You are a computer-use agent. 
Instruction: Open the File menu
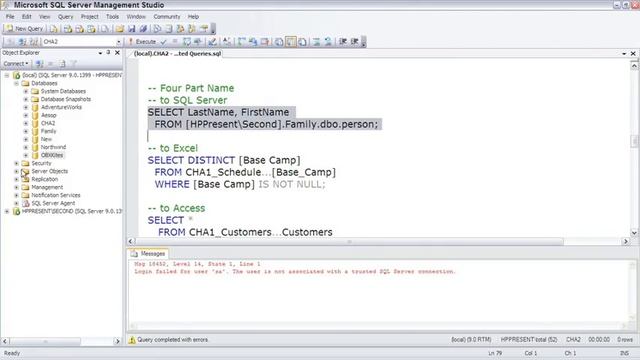tap(10, 17)
